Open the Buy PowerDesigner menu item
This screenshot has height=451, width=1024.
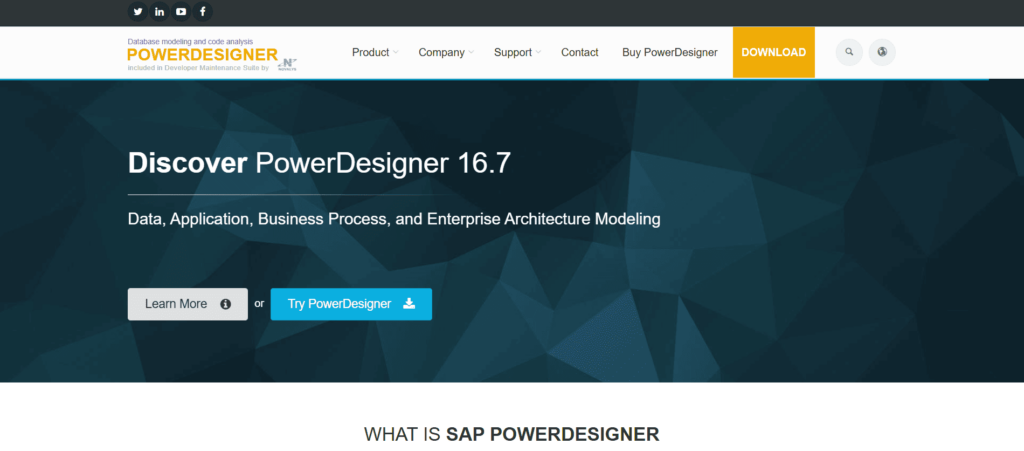tap(669, 52)
